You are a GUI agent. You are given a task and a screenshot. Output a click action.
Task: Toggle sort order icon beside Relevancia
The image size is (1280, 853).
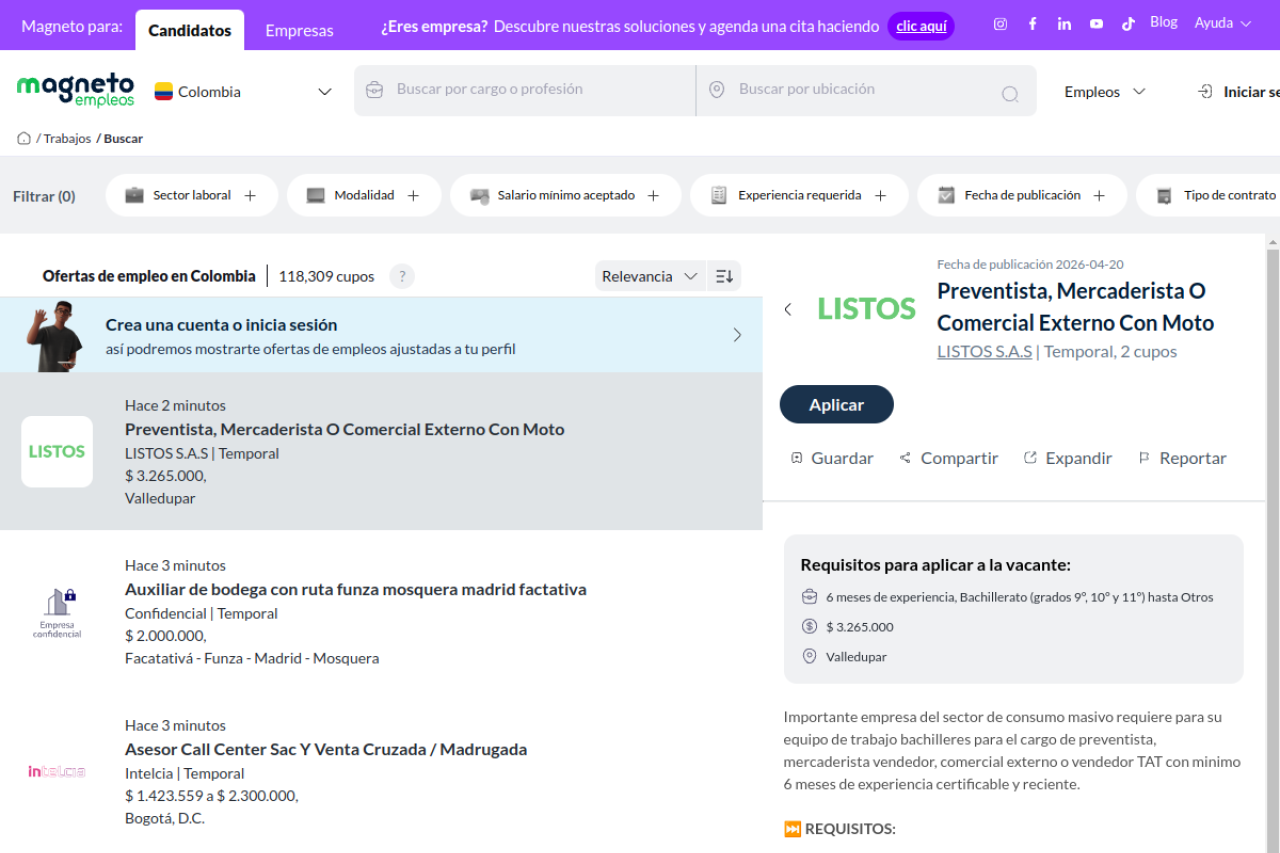tap(724, 276)
